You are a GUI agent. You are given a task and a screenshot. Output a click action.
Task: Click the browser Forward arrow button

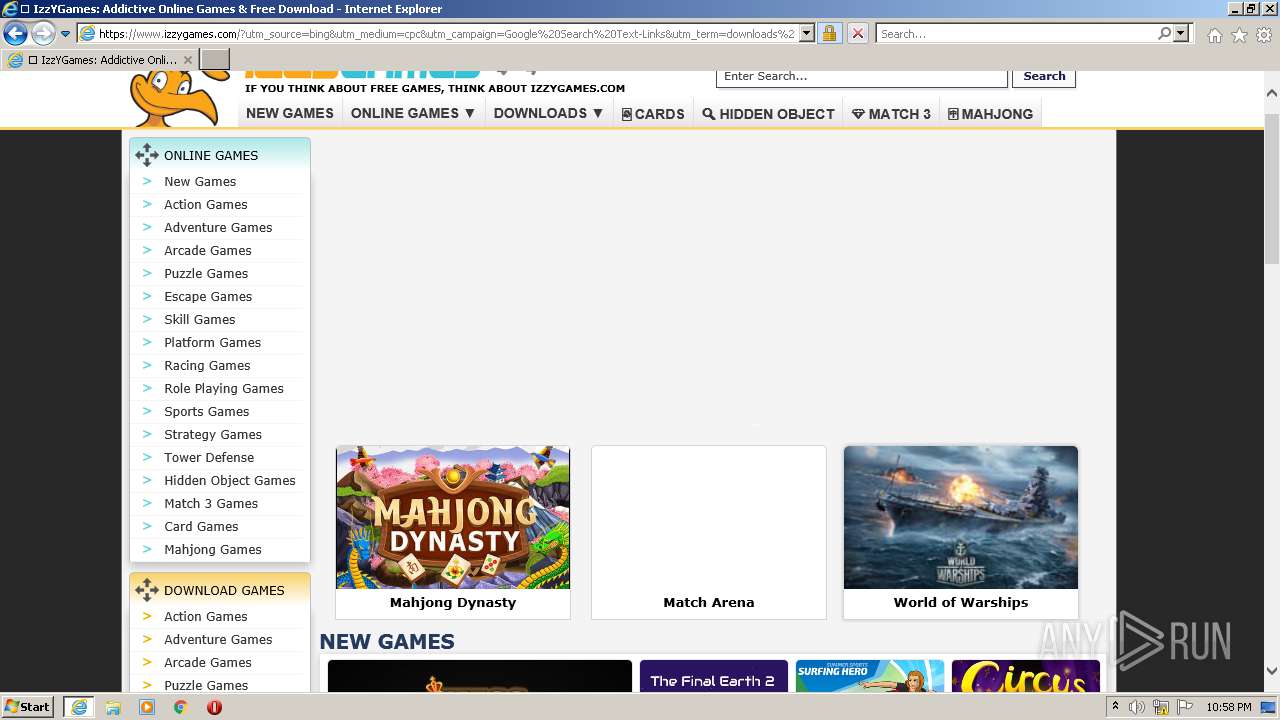(43, 34)
